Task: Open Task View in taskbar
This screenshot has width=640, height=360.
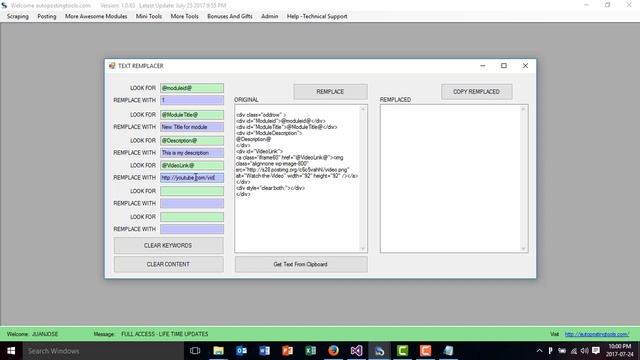Action: pos(195,351)
